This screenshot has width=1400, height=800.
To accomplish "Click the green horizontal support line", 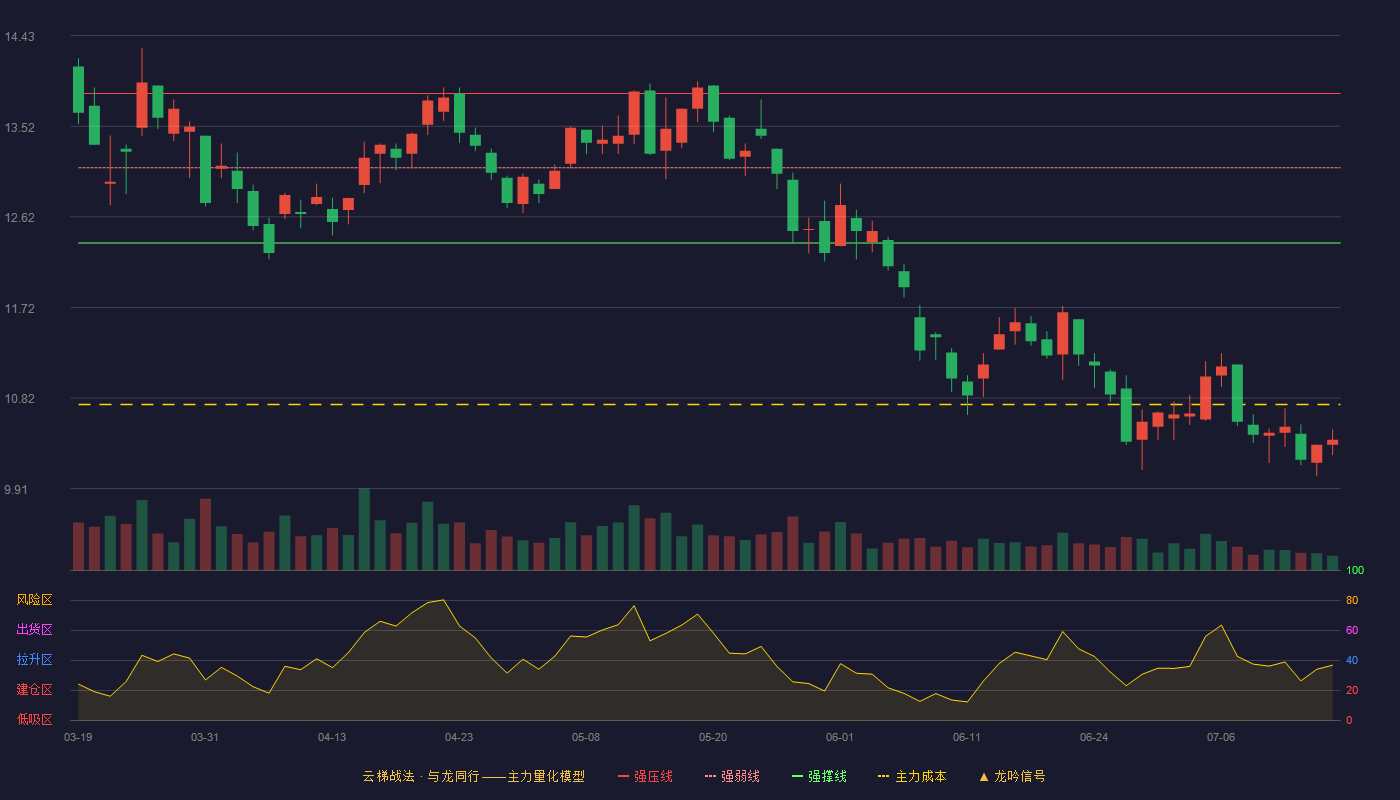I will (x=709, y=243).
